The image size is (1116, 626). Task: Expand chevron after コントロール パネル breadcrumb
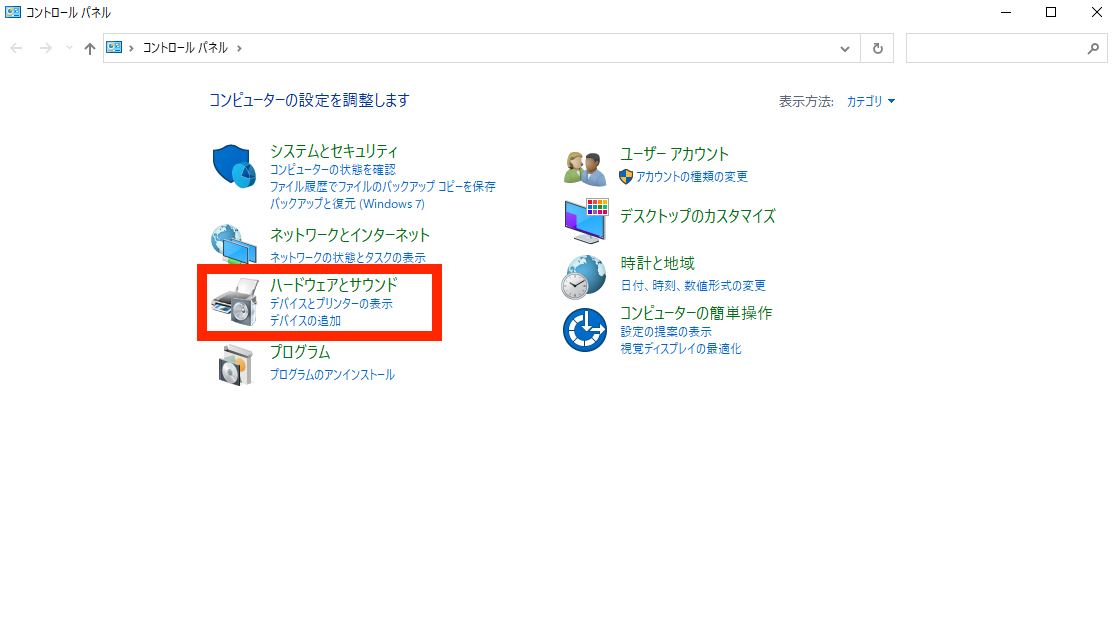tap(239, 48)
